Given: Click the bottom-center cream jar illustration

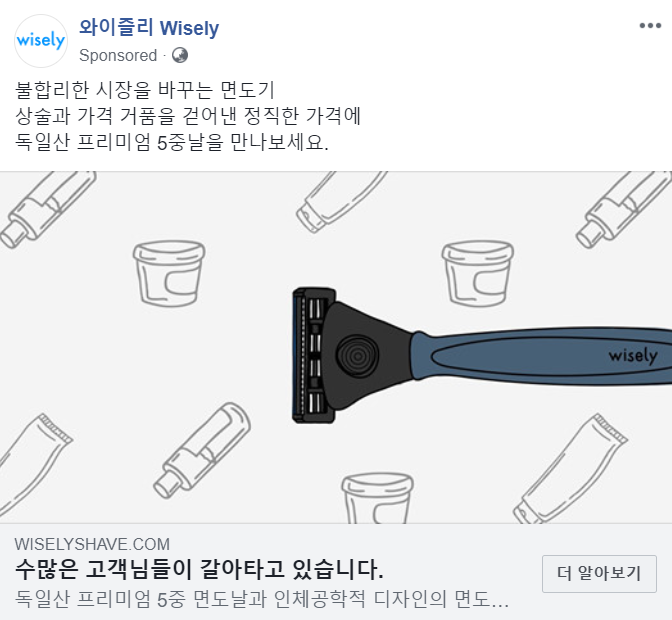Looking at the screenshot, I should point(377,498).
